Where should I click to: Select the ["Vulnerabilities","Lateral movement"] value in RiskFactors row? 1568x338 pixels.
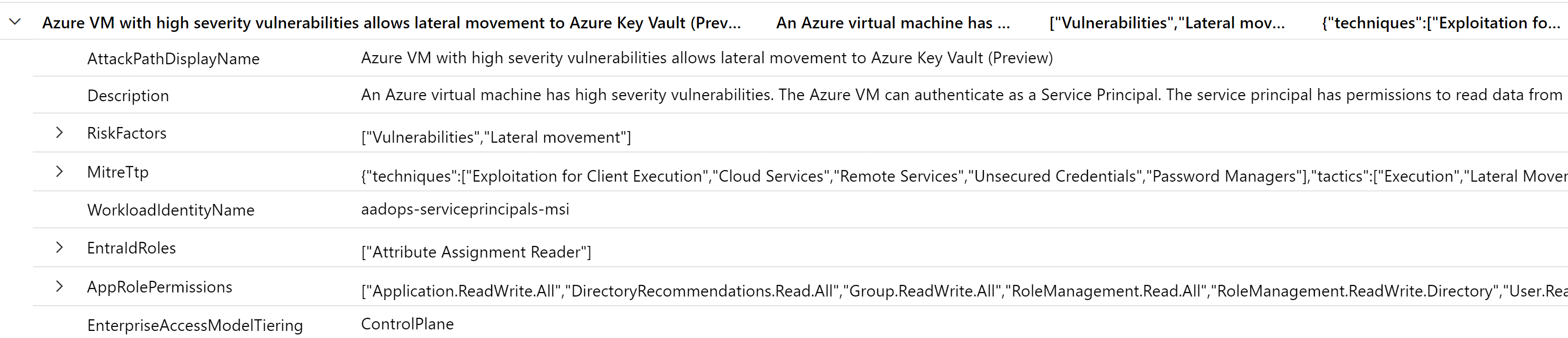point(496,137)
